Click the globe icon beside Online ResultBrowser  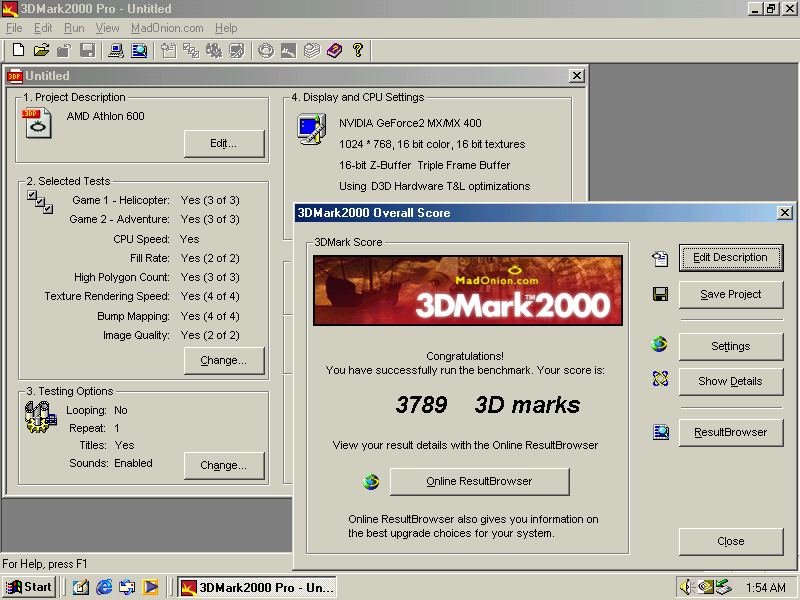pyautogui.click(x=371, y=481)
